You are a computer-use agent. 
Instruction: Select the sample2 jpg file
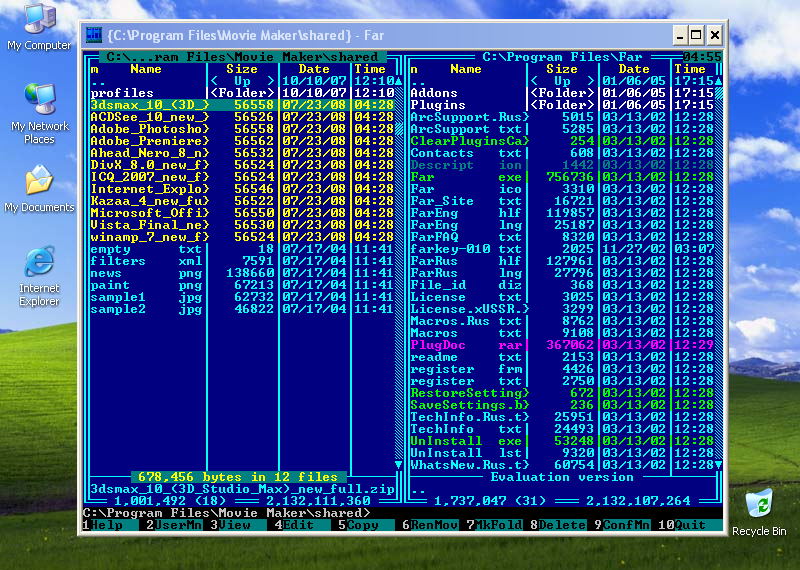(x=242, y=309)
